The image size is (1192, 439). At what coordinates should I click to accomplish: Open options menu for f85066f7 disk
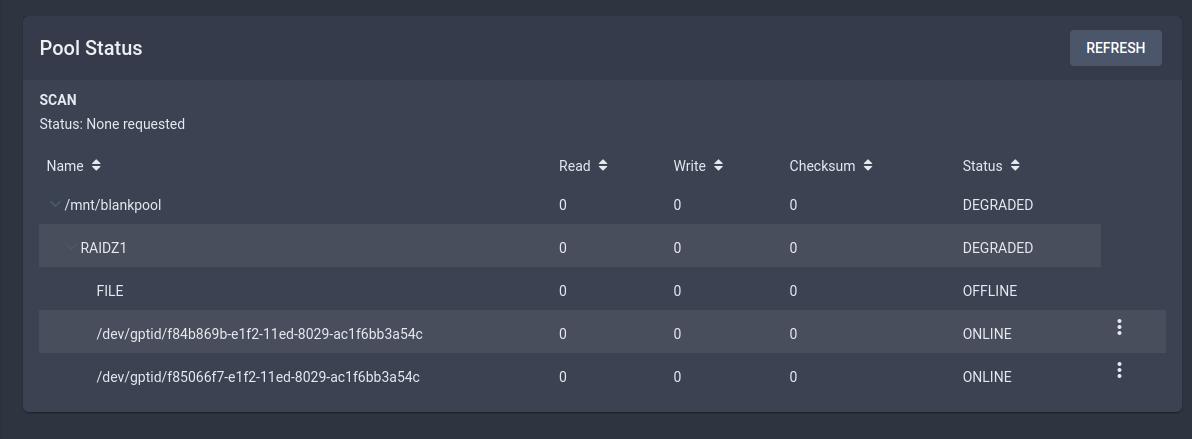click(1119, 371)
